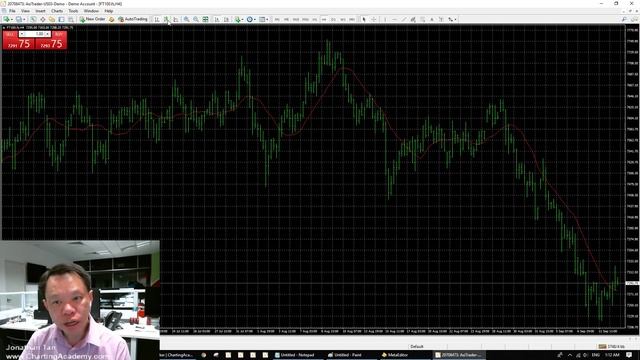Click the Search magnifier icon
Image resolution: width=640 pixels, height=360 pixels.
[624, 19]
